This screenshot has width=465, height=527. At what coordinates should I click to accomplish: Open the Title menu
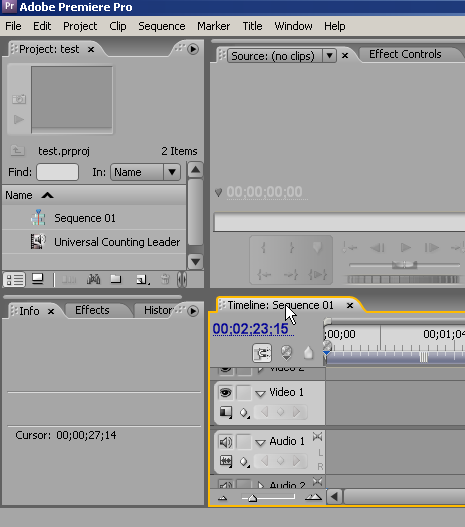(252, 26)
